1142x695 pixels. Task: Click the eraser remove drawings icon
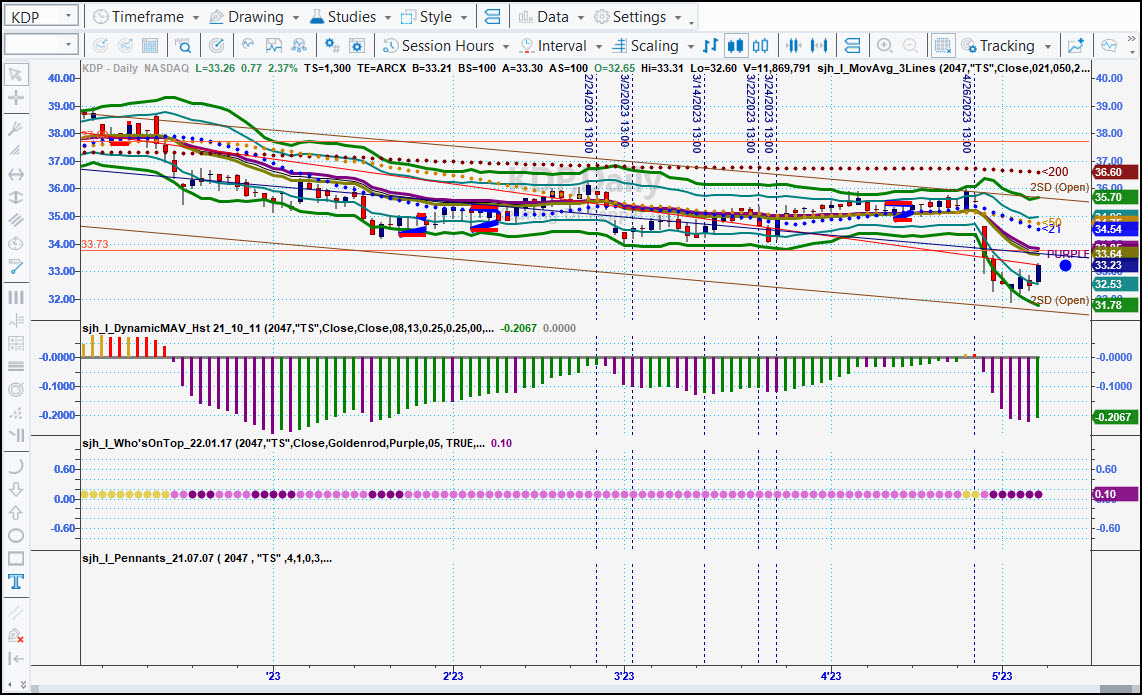click(x=15, y=635)
